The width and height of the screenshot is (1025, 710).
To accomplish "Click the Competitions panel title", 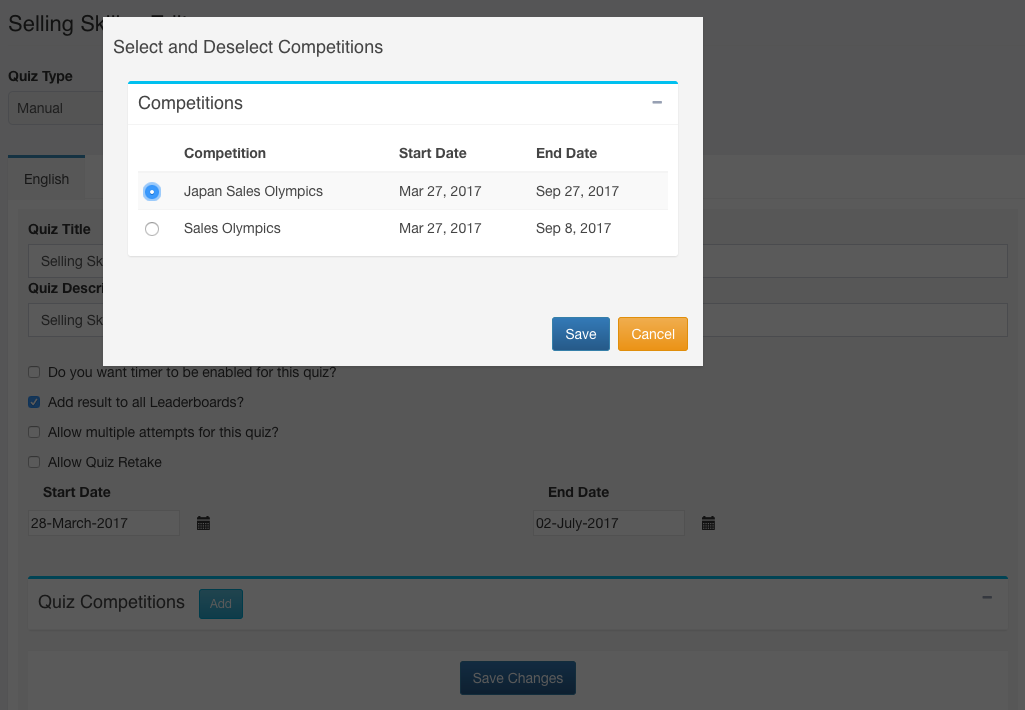I will [190, 103].
